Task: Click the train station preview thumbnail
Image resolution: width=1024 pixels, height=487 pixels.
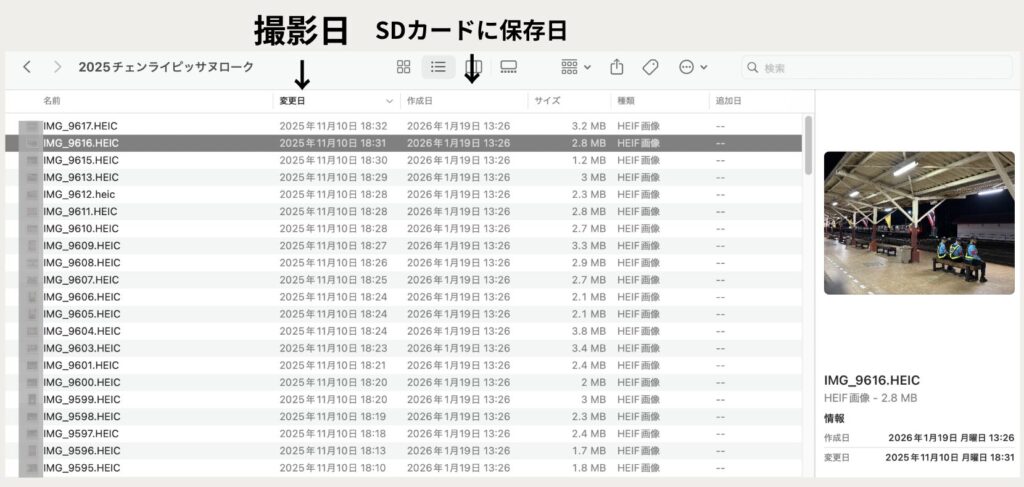Action: click(918, 223)
